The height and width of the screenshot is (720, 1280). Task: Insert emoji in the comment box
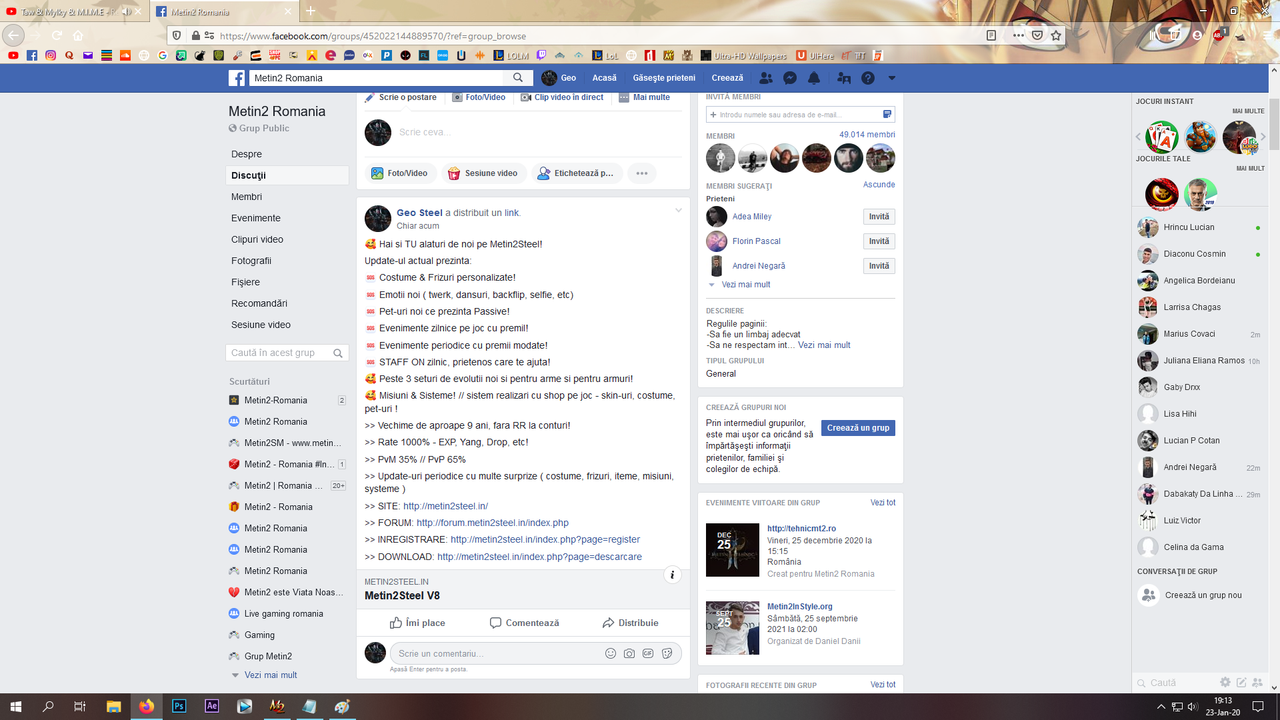(610, 654)
